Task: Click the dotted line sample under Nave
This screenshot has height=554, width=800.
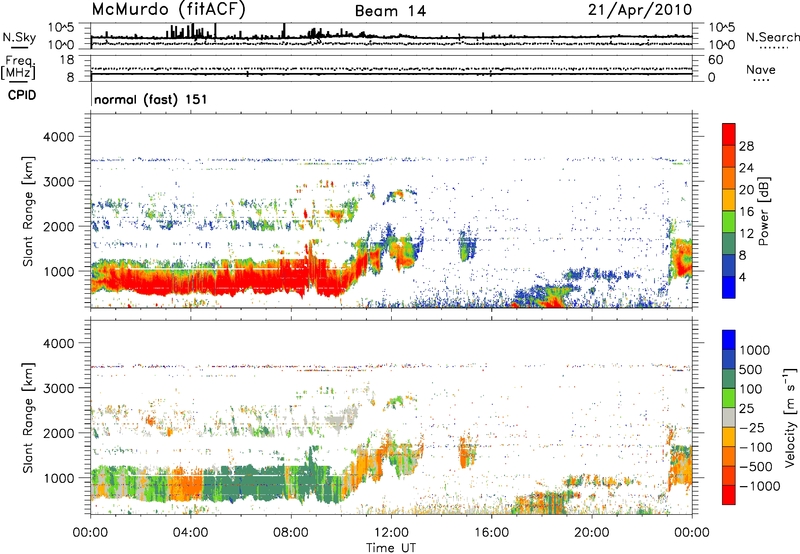Action: [x=761, y=80]
